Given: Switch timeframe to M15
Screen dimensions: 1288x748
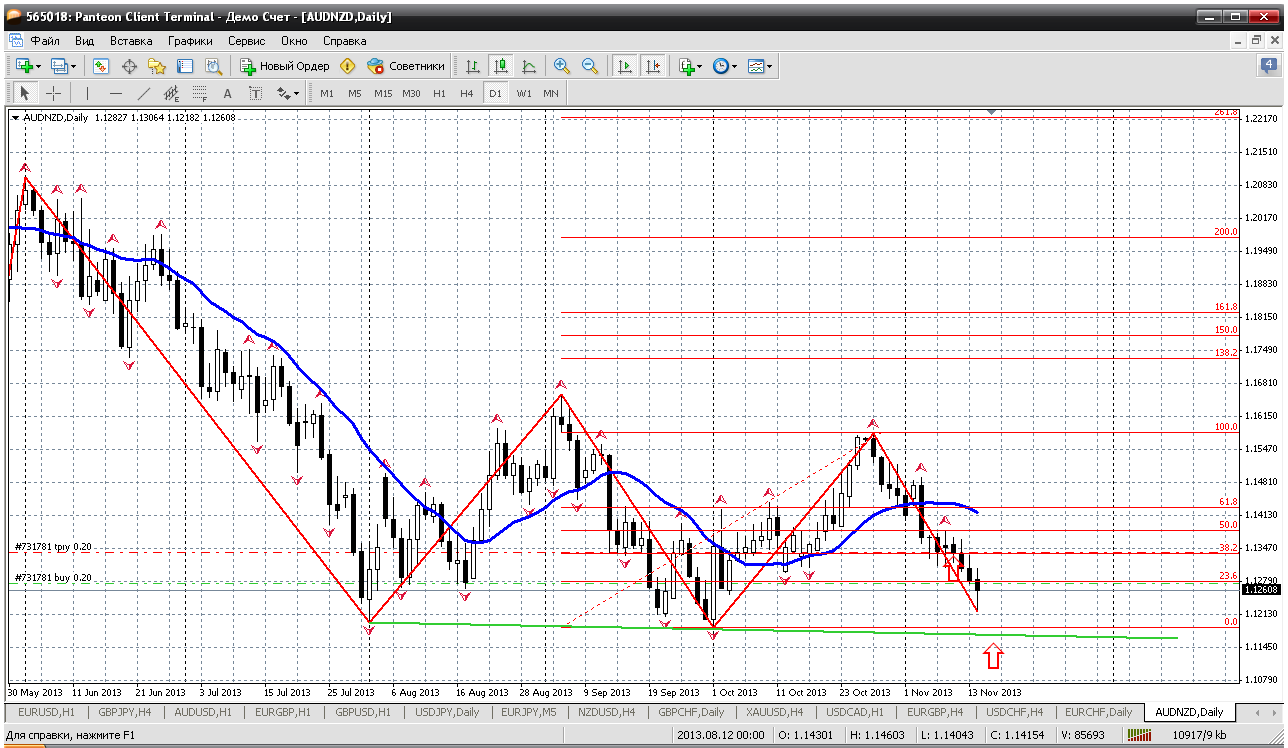Looking at the screenshot, I should (x=383, y=93).
